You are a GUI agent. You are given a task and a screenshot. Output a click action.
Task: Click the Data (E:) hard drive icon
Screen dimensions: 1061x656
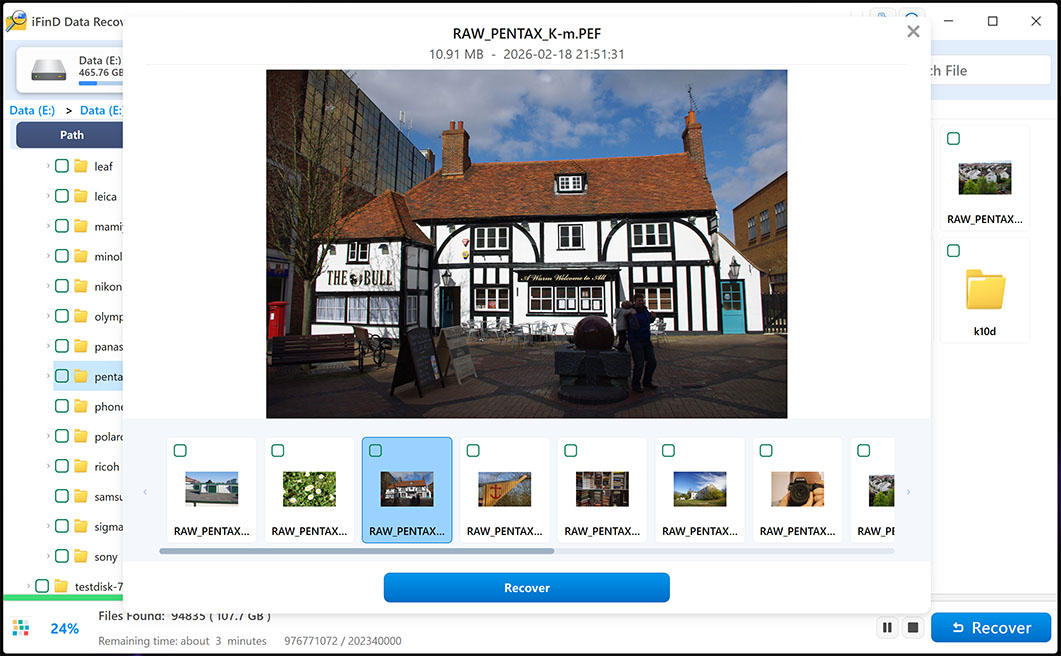[49, 68]
